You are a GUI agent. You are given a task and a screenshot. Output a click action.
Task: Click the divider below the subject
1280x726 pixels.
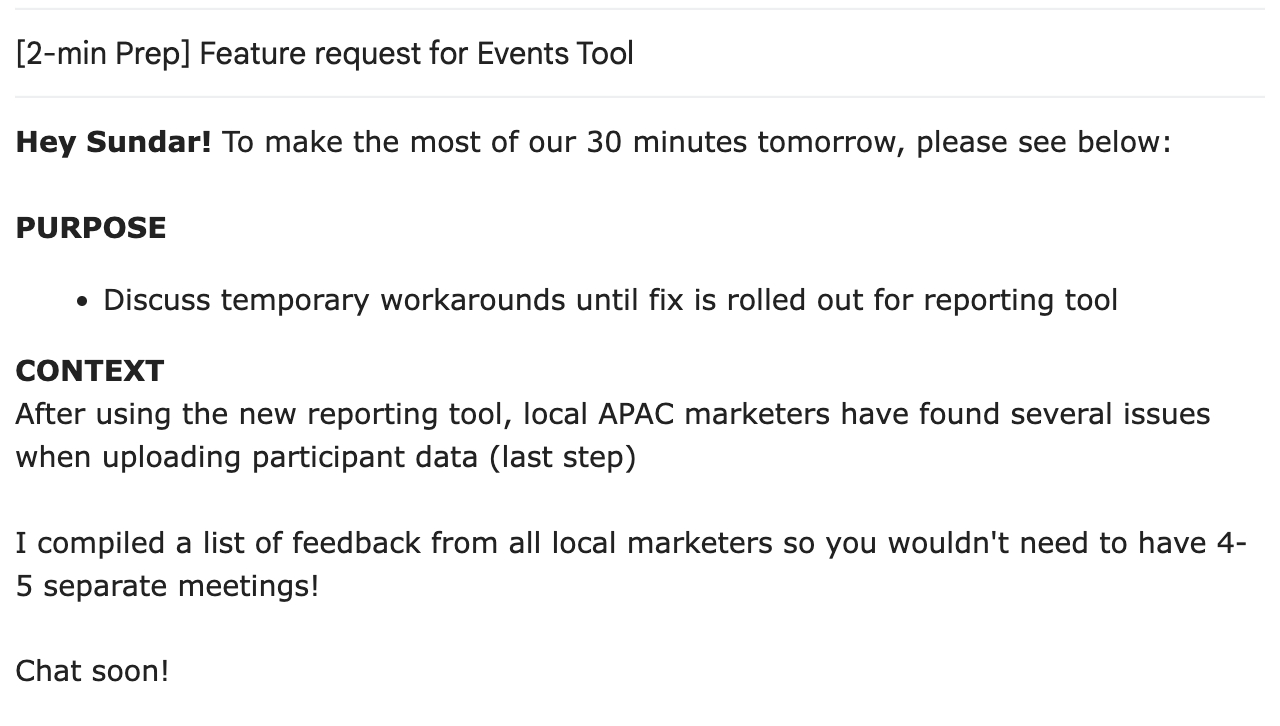[640, 97]
